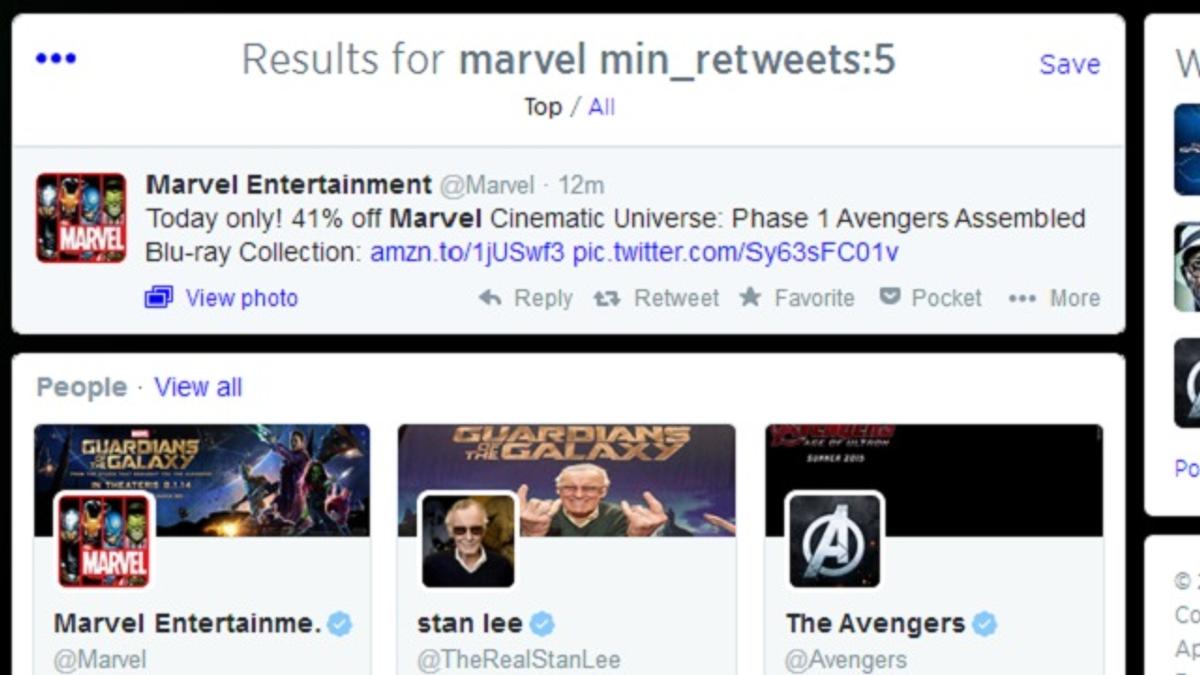Click the Pocket save icon
This screenshot has height=675, width=1200.
pos(890,297)
